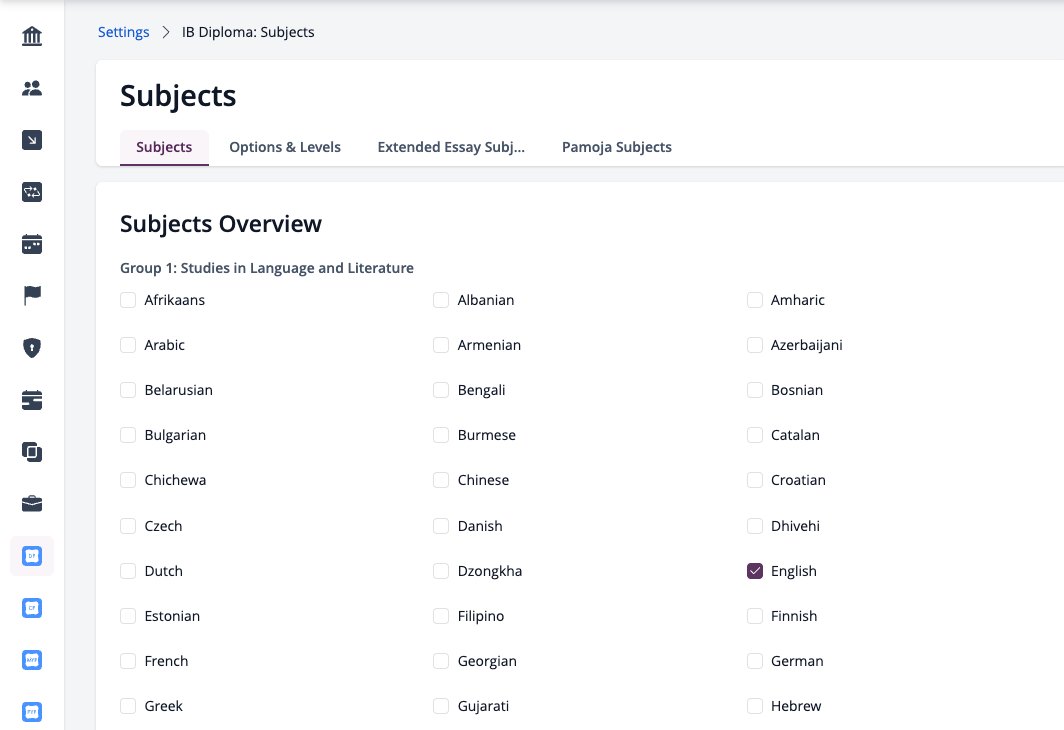The width and height of the screenshot is (1064, 730).
Task: Open the people group icon in sidebar
Action: tap(32, 88)
